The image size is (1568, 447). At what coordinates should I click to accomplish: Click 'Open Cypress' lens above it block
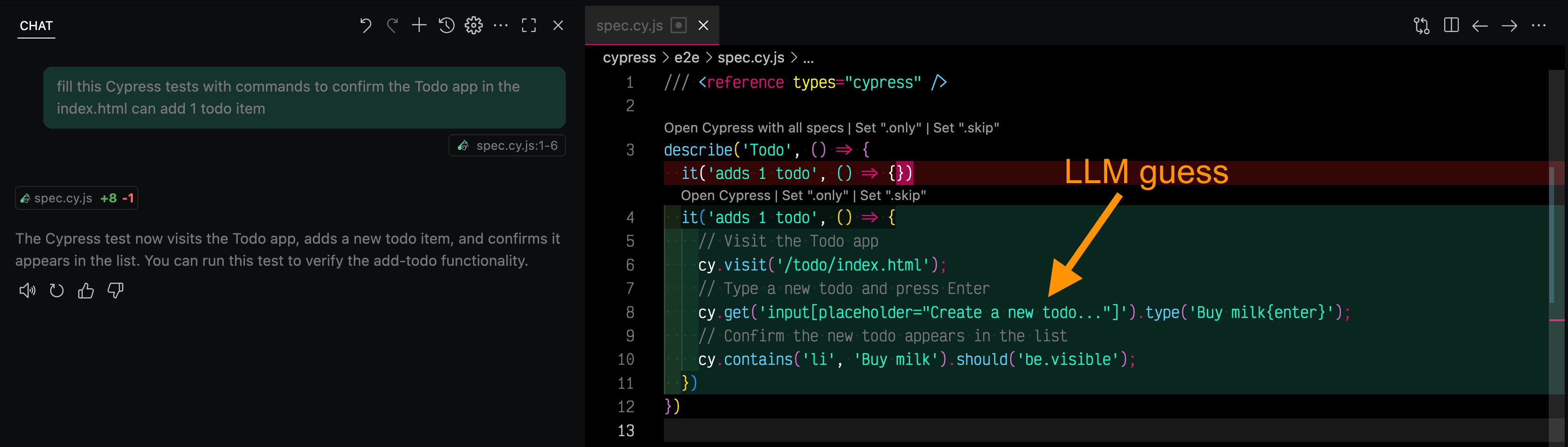click(725, 195)
